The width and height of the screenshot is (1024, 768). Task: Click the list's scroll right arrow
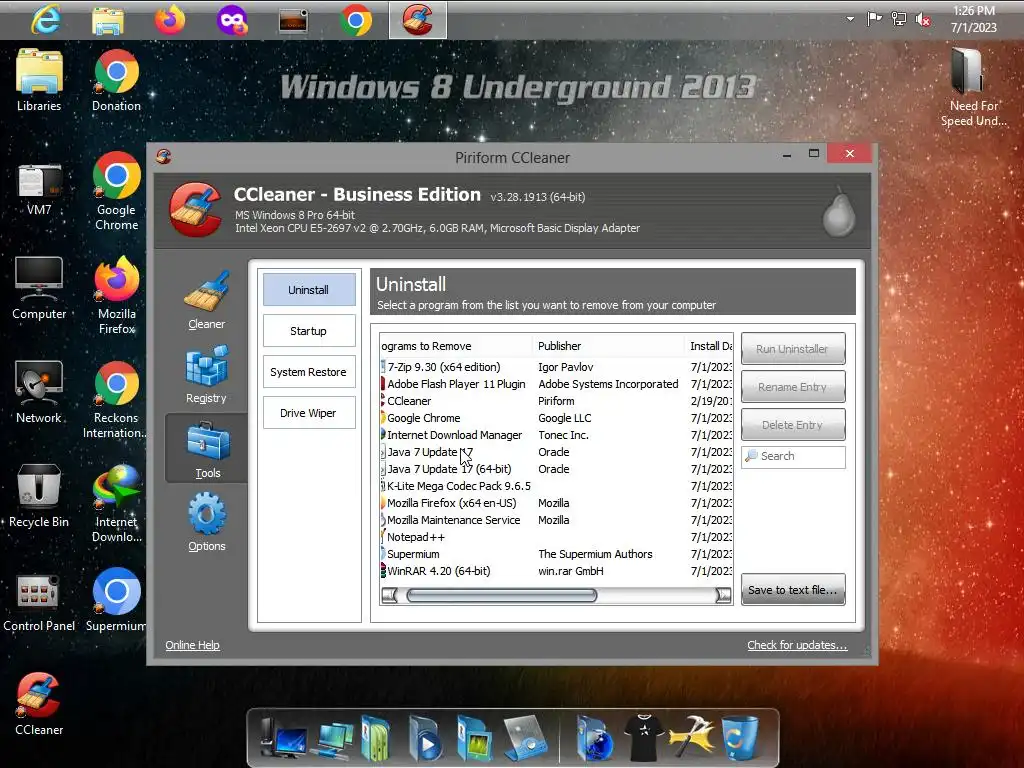pos(723,595)
